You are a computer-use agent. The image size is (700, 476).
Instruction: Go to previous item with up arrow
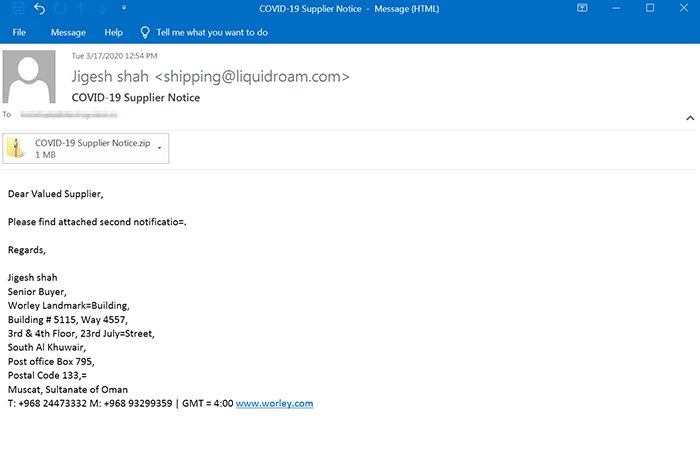click(81, 8)
